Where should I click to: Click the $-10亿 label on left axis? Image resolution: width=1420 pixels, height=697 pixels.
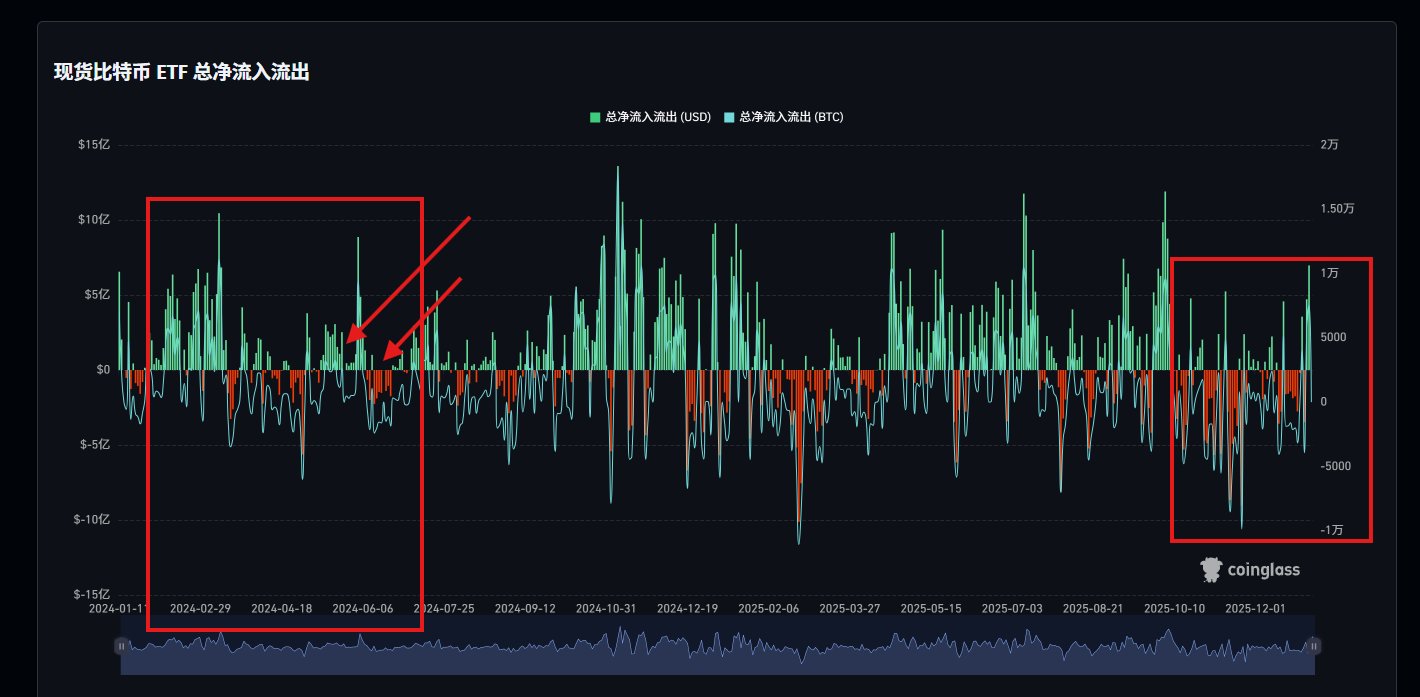[91, 520]
